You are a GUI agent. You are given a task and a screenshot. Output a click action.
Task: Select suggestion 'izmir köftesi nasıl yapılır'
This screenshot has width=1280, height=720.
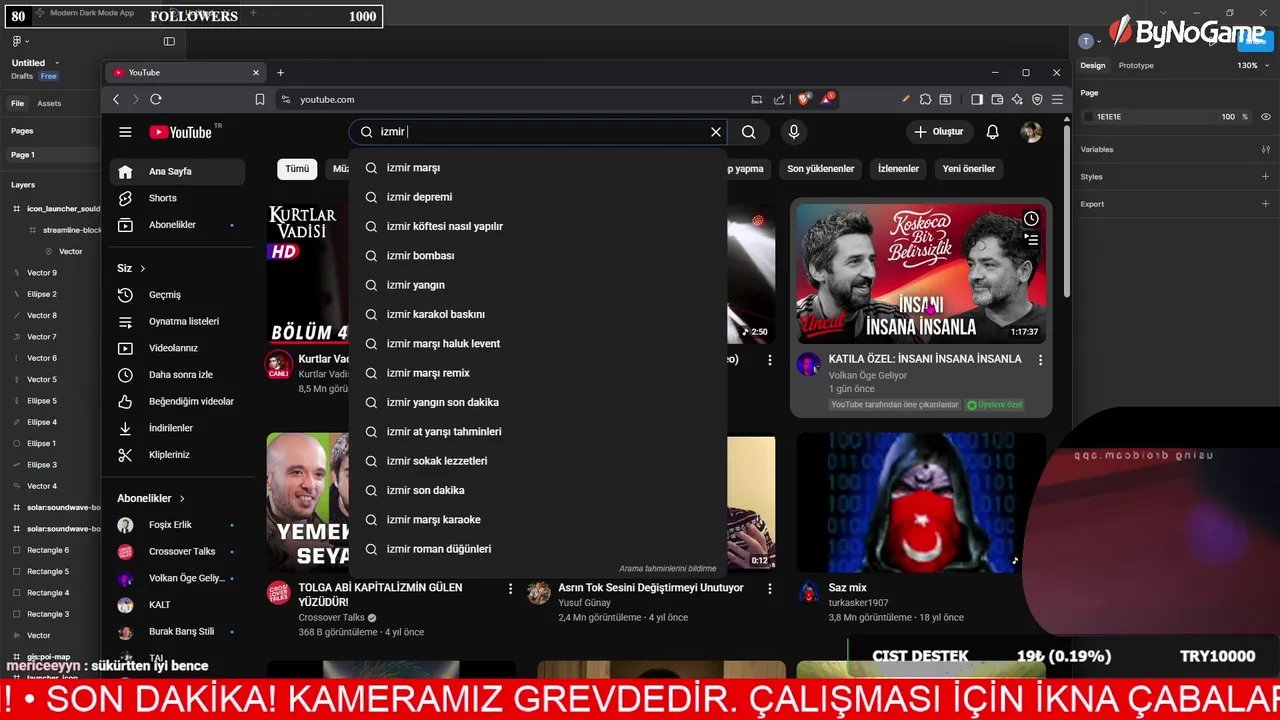538,226
